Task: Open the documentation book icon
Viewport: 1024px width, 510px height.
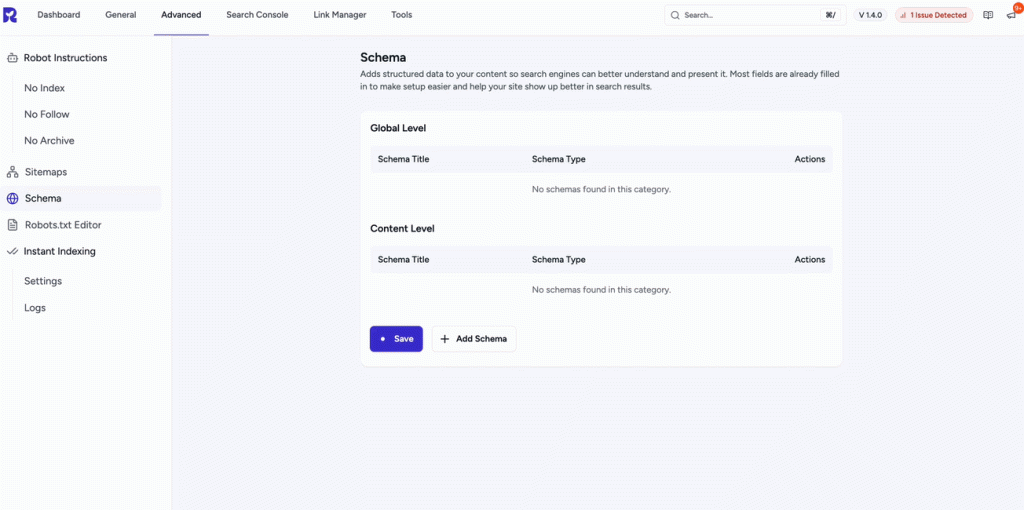Action: pyautogui.click(x=988, y=15)
